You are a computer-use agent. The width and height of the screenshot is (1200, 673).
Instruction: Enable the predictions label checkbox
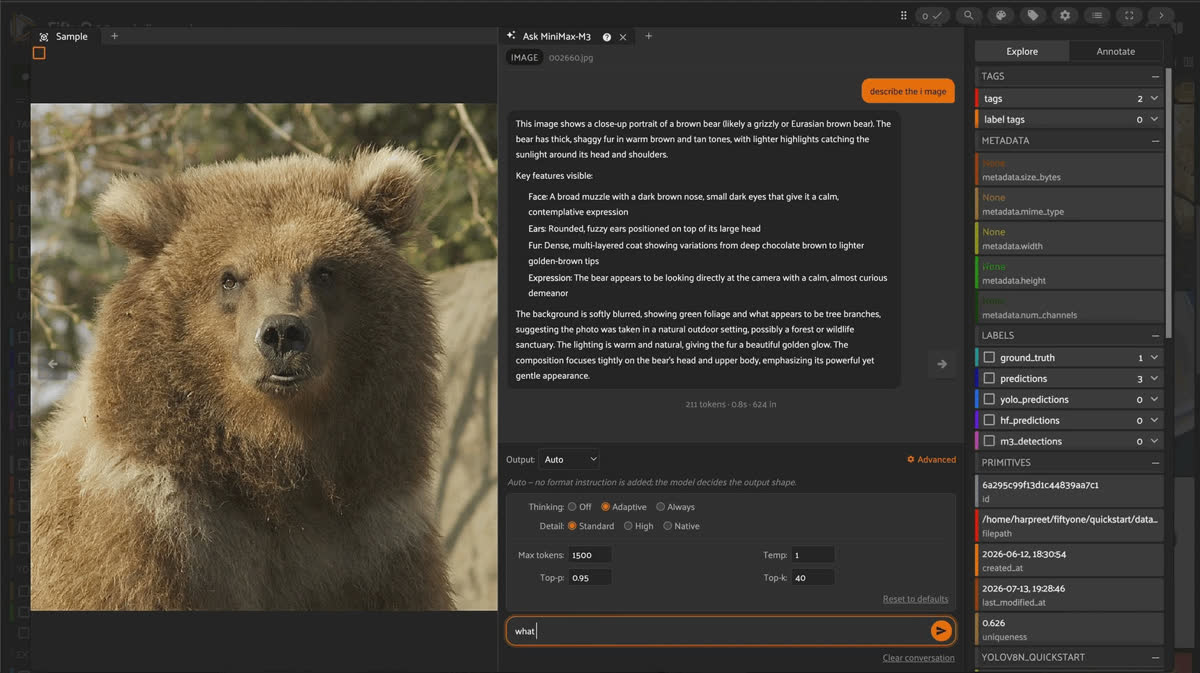click(989, 378)
